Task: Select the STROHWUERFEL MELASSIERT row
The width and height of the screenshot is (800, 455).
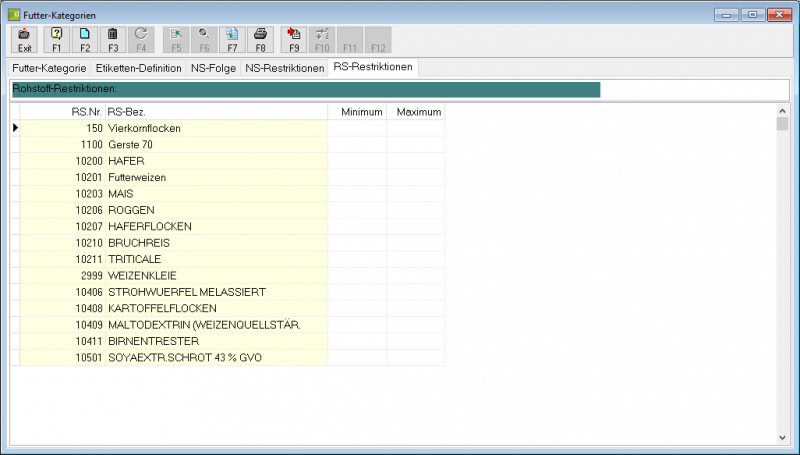Action: point(228,292)
